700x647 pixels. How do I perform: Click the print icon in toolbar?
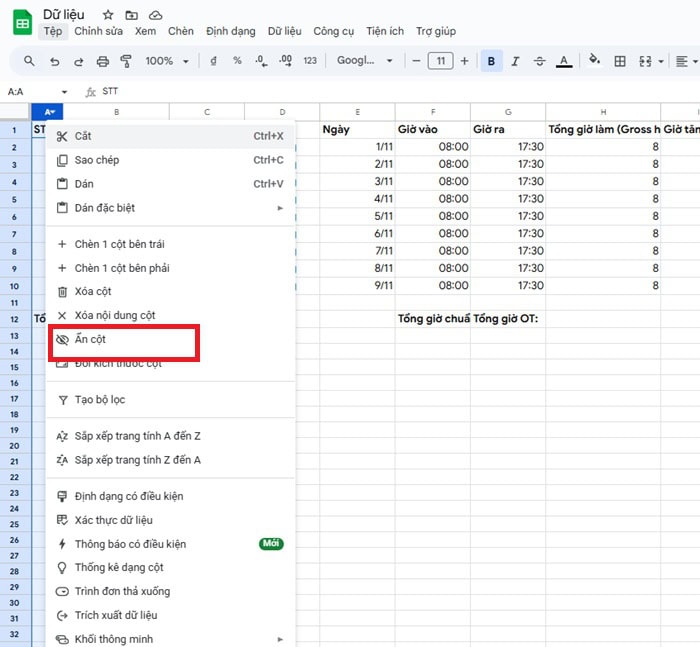point(103,61)
